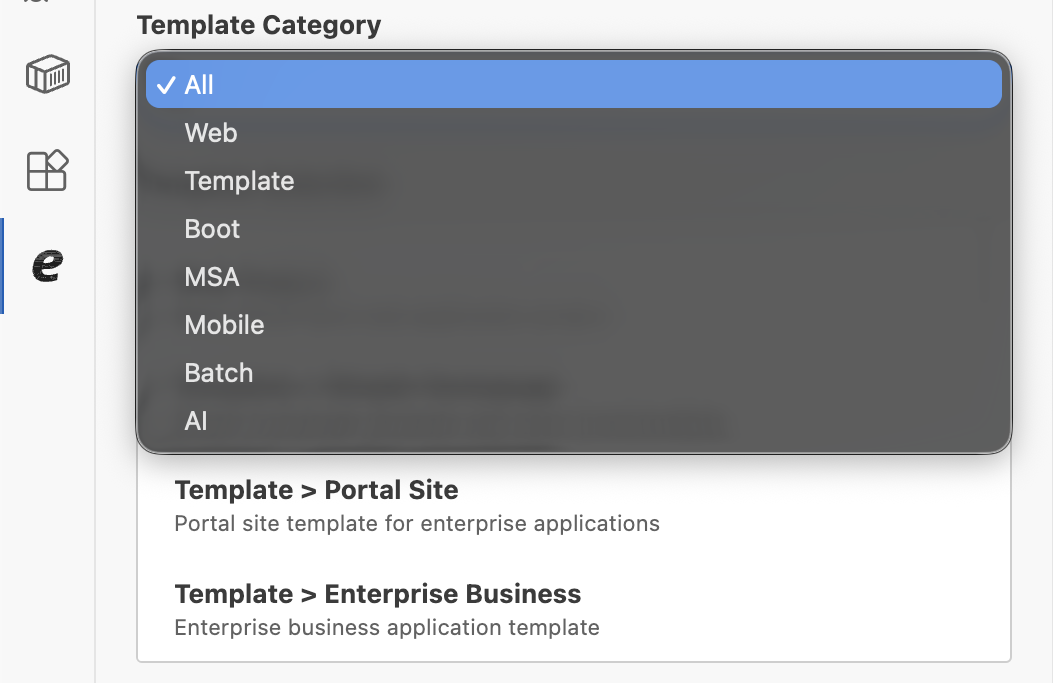Pick Batch from the category list
The width and height of the screenshot is (1053, 683).
click(218, 373)
